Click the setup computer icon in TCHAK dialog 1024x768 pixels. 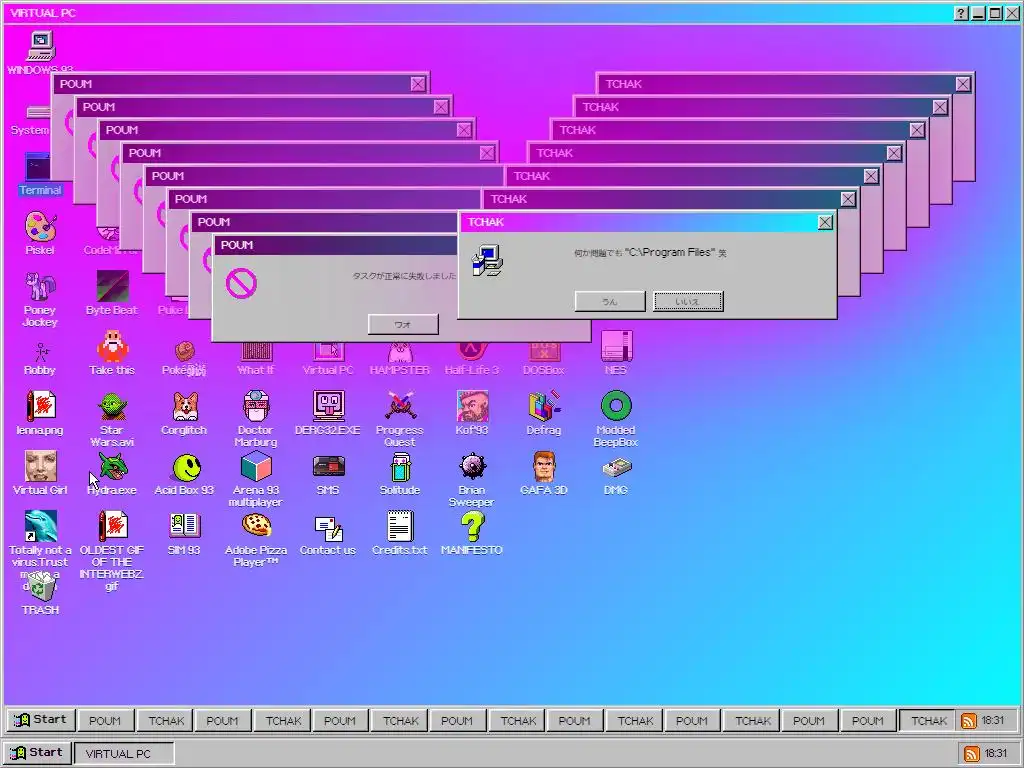pos(487,261)
